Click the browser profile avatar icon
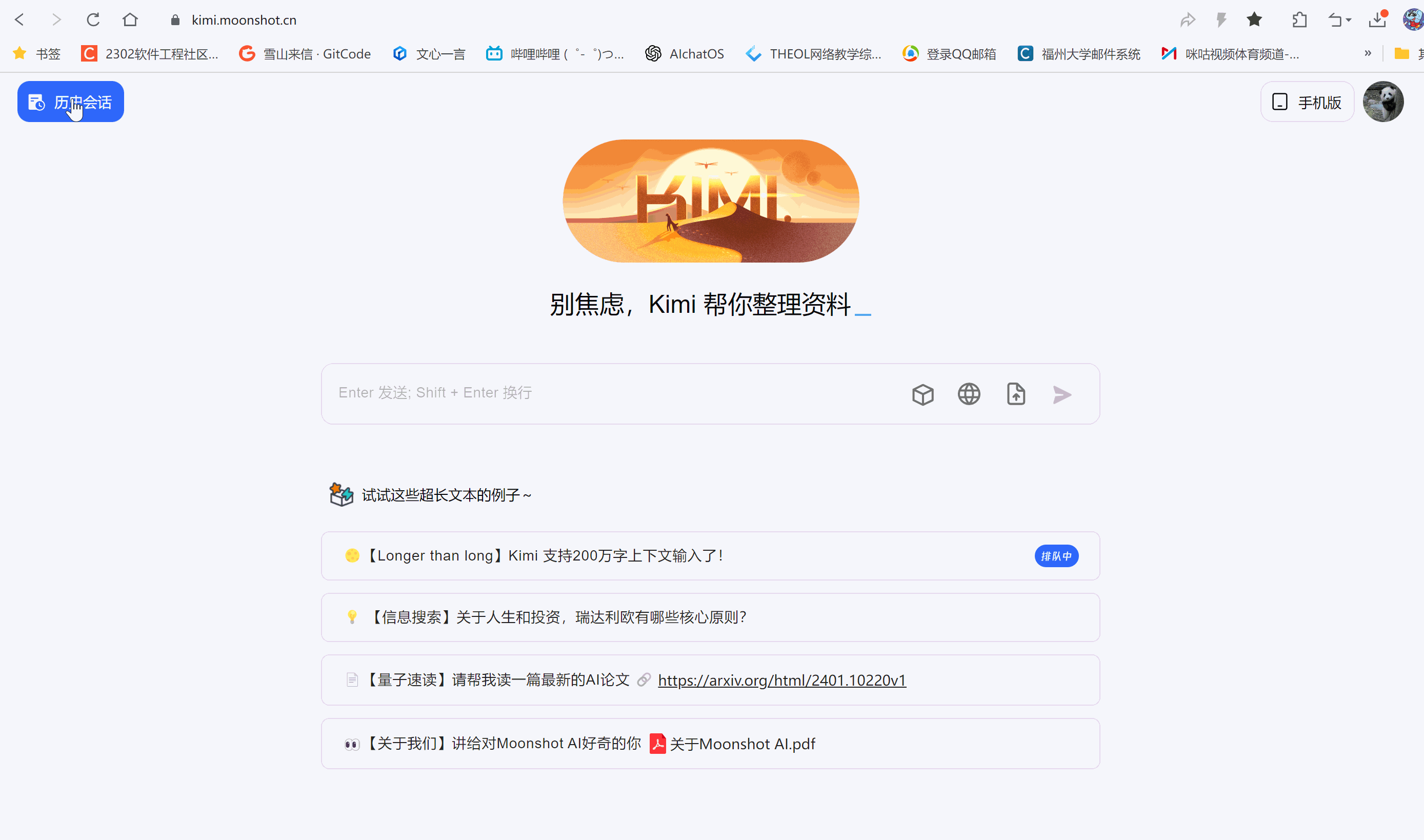Screen dimensions: 1424x840 coord(1413,20)
